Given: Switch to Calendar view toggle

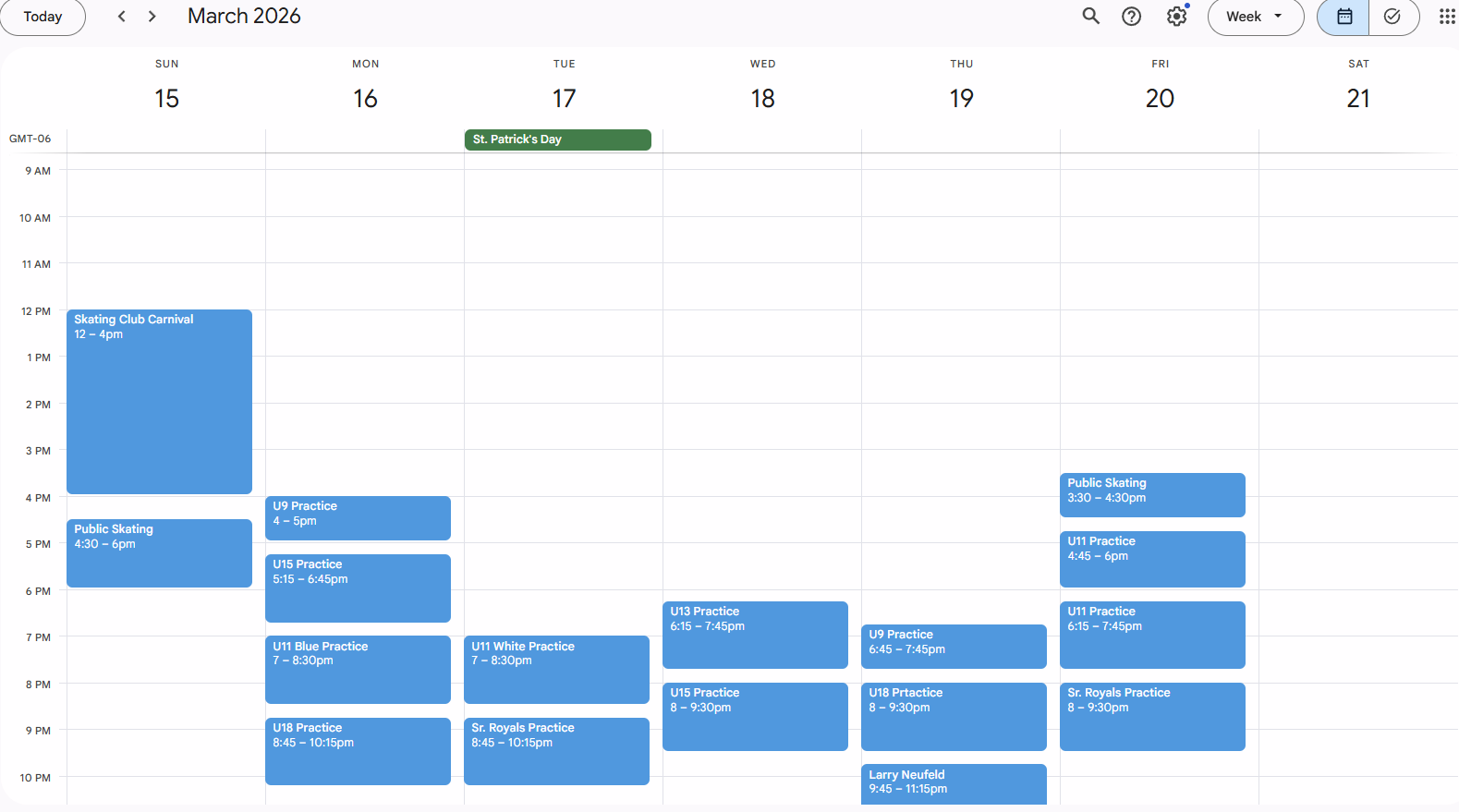Looking at the screenshot, I should coord(1343,16).
